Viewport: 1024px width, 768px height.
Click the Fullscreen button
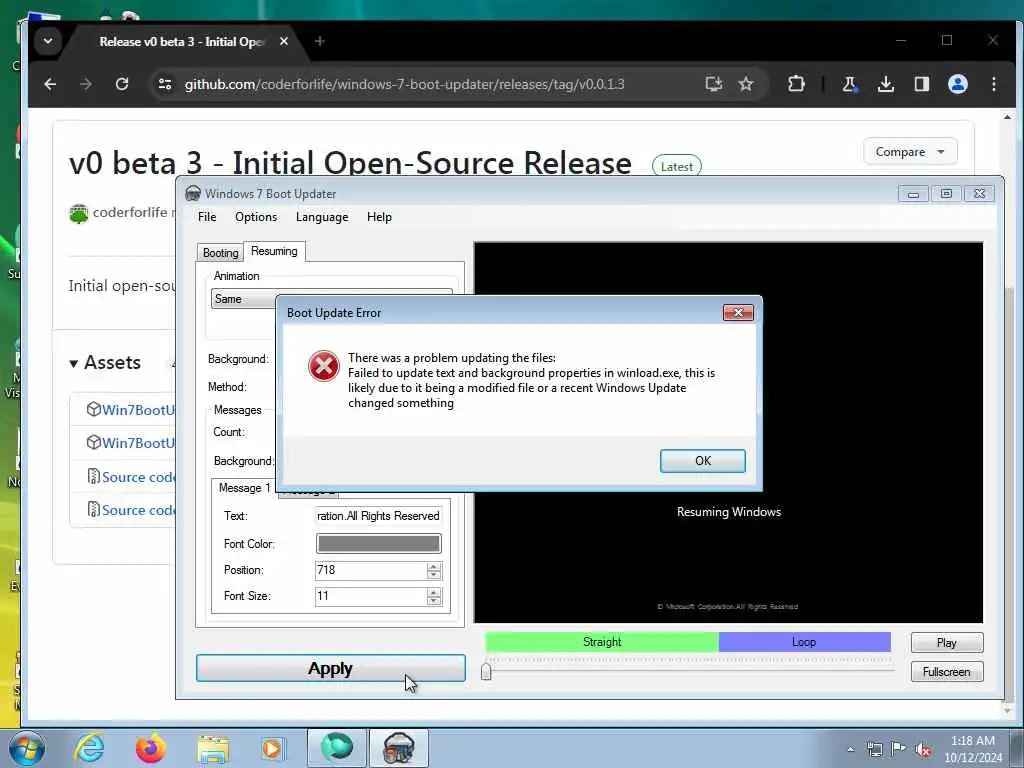pyautogui.click(x=946, y=671)
